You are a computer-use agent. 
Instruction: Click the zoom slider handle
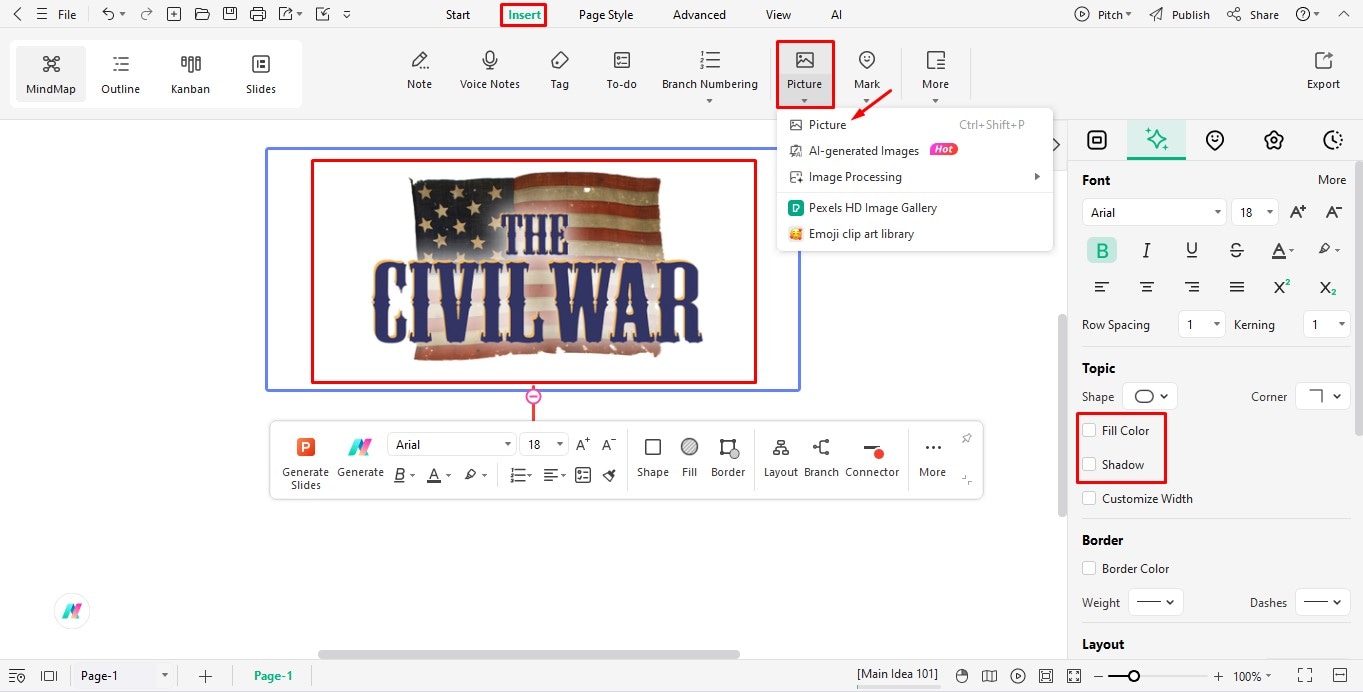(1133, 676)
